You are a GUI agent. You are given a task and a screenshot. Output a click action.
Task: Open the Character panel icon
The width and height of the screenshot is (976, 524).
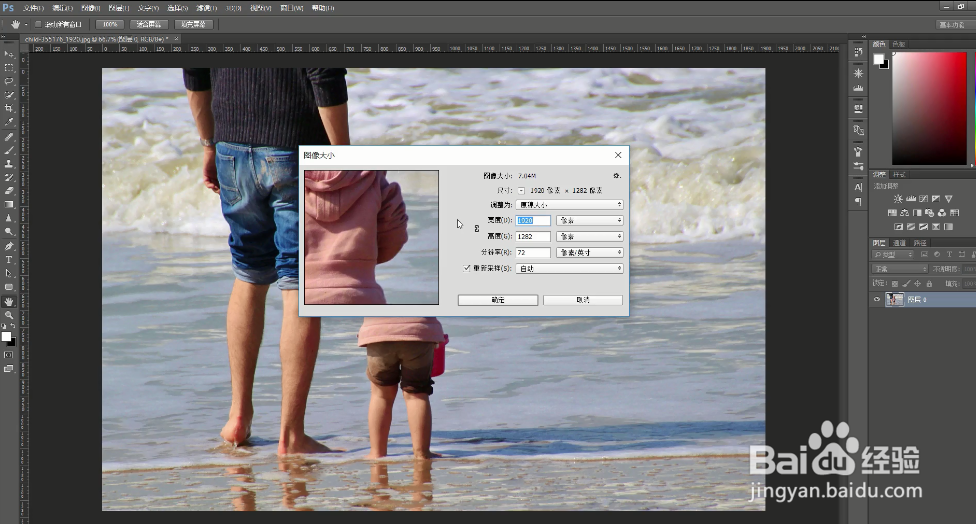(x=858, y=187)
